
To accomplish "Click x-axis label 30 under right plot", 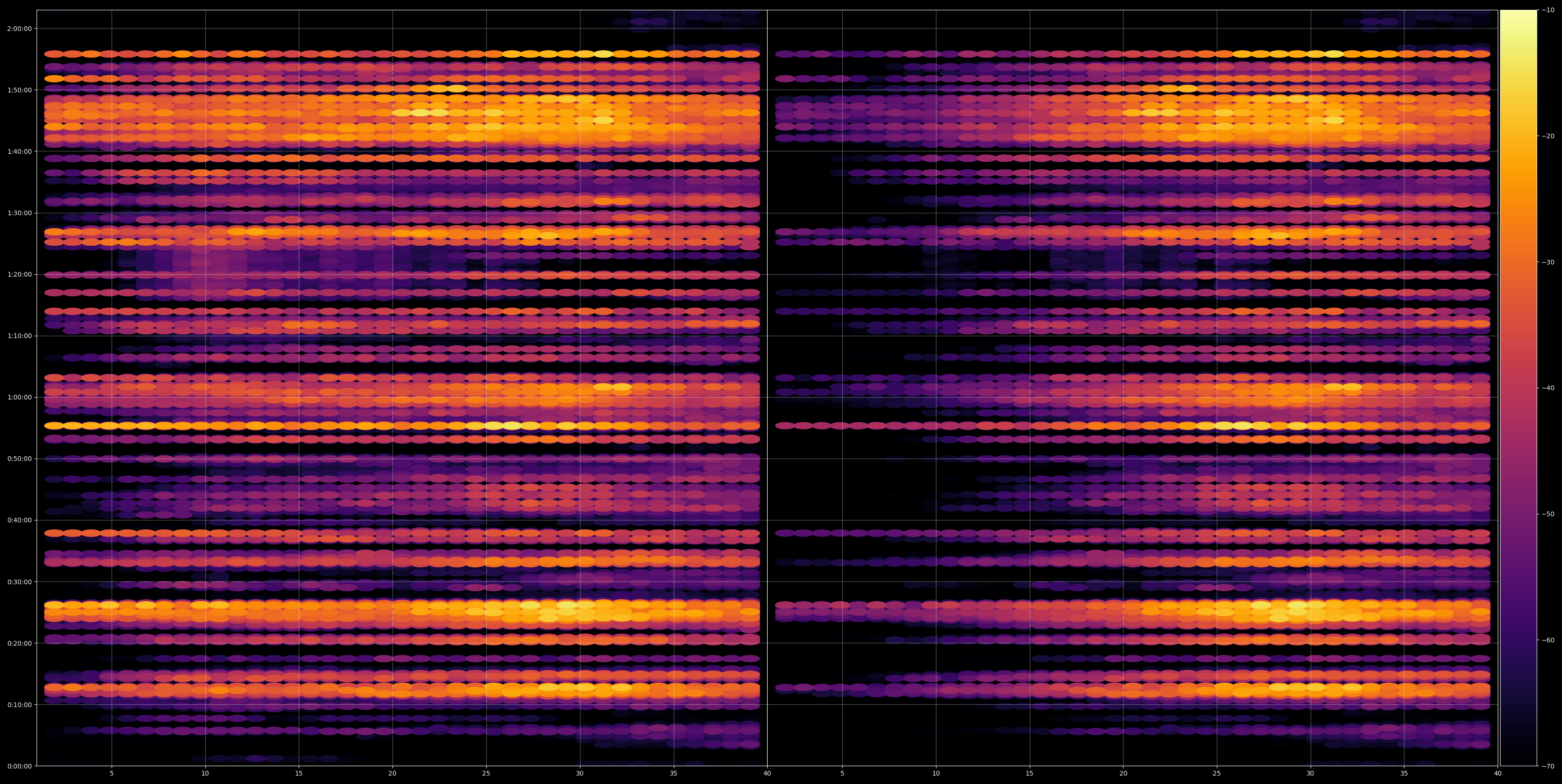I will tap(1310, 774).
